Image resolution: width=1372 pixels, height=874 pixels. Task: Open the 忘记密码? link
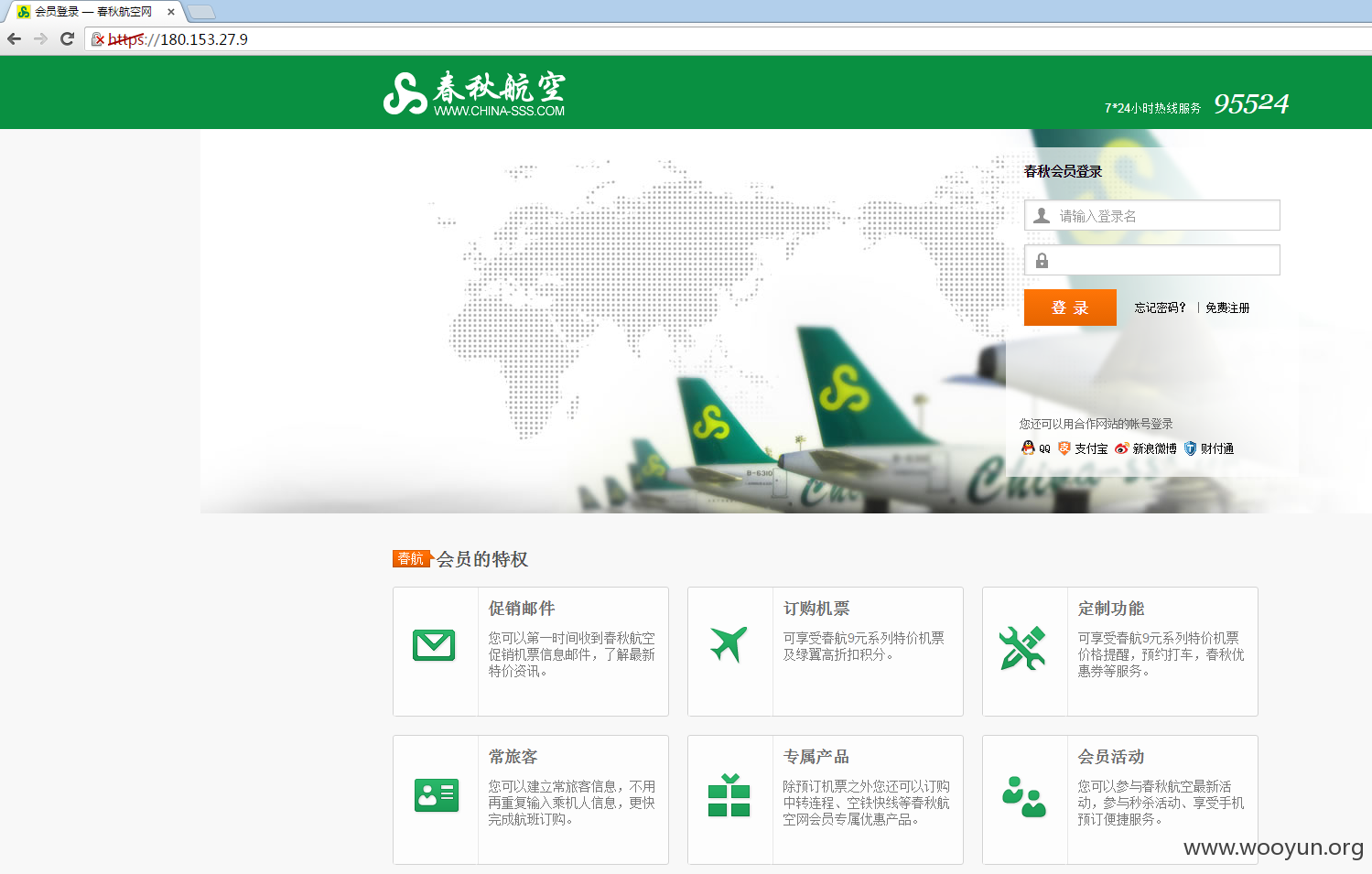(1160, 308)
